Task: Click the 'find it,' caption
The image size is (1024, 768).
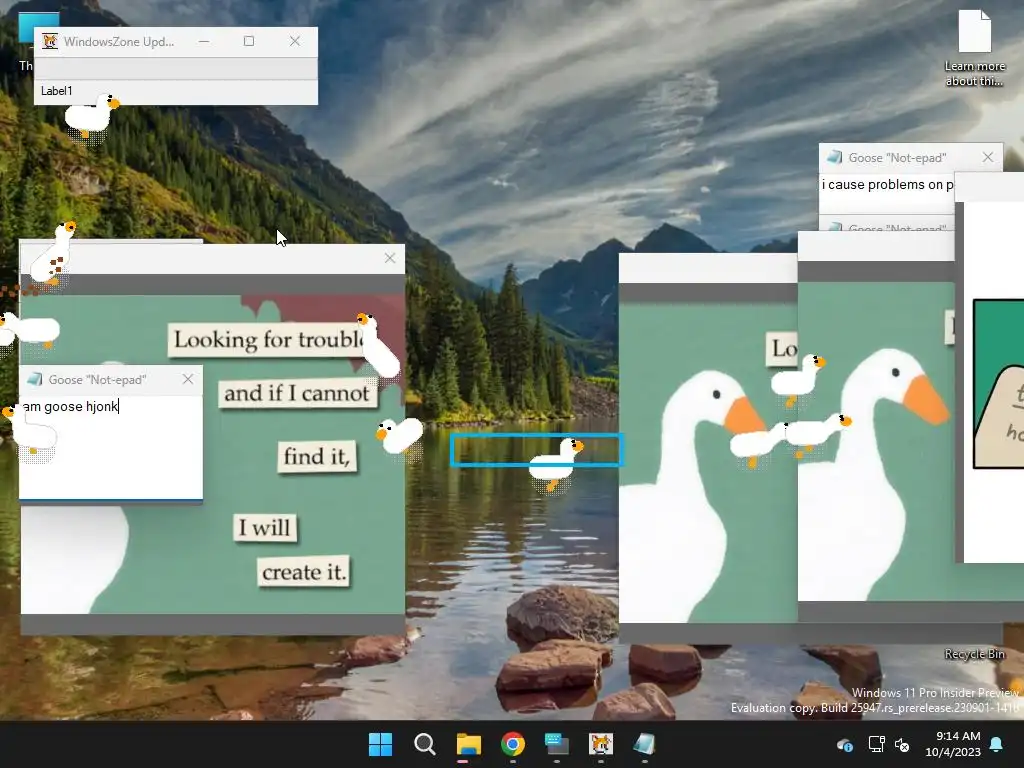Action: (317, 456)
